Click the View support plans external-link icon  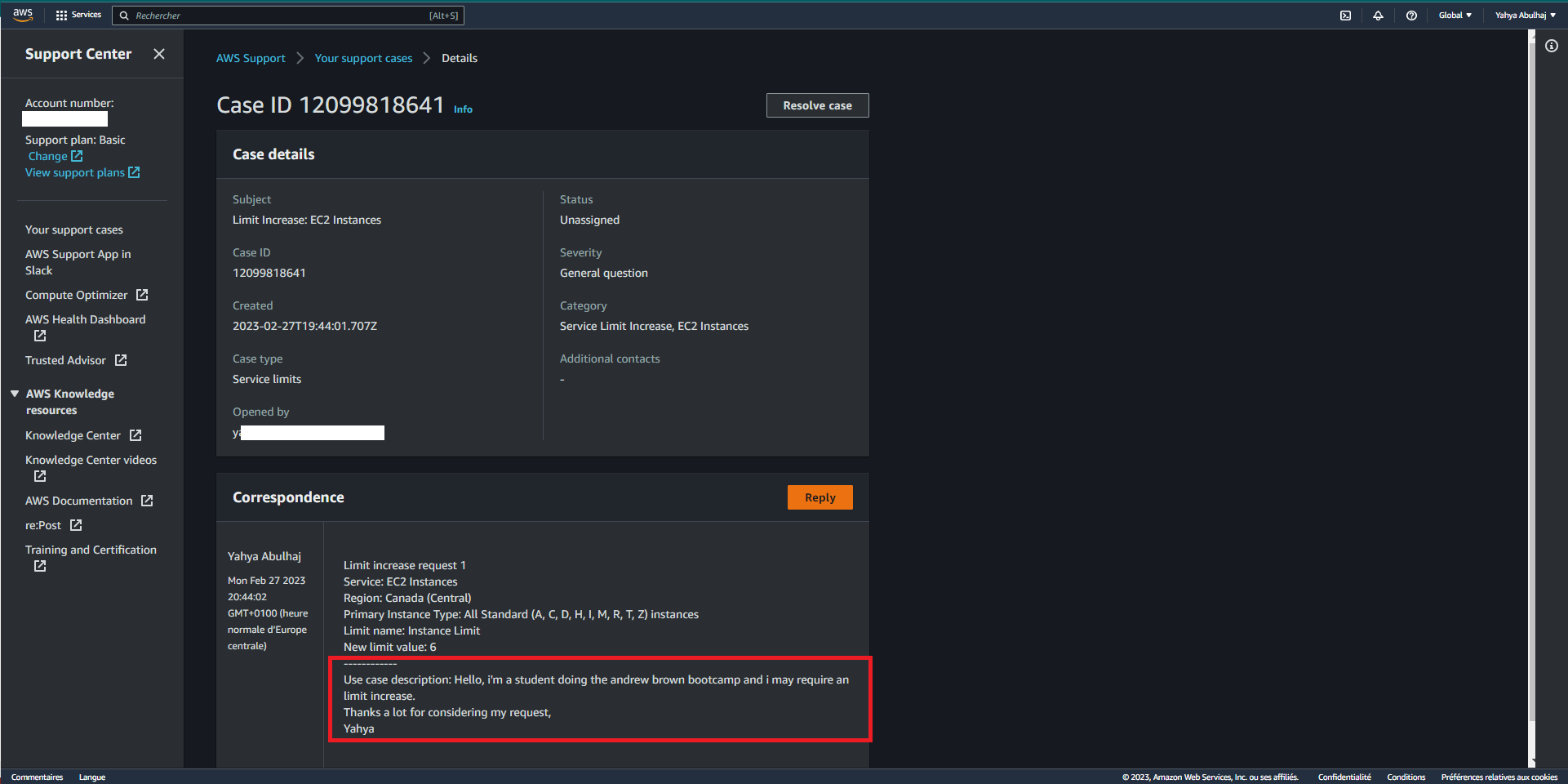click(134, 172)
